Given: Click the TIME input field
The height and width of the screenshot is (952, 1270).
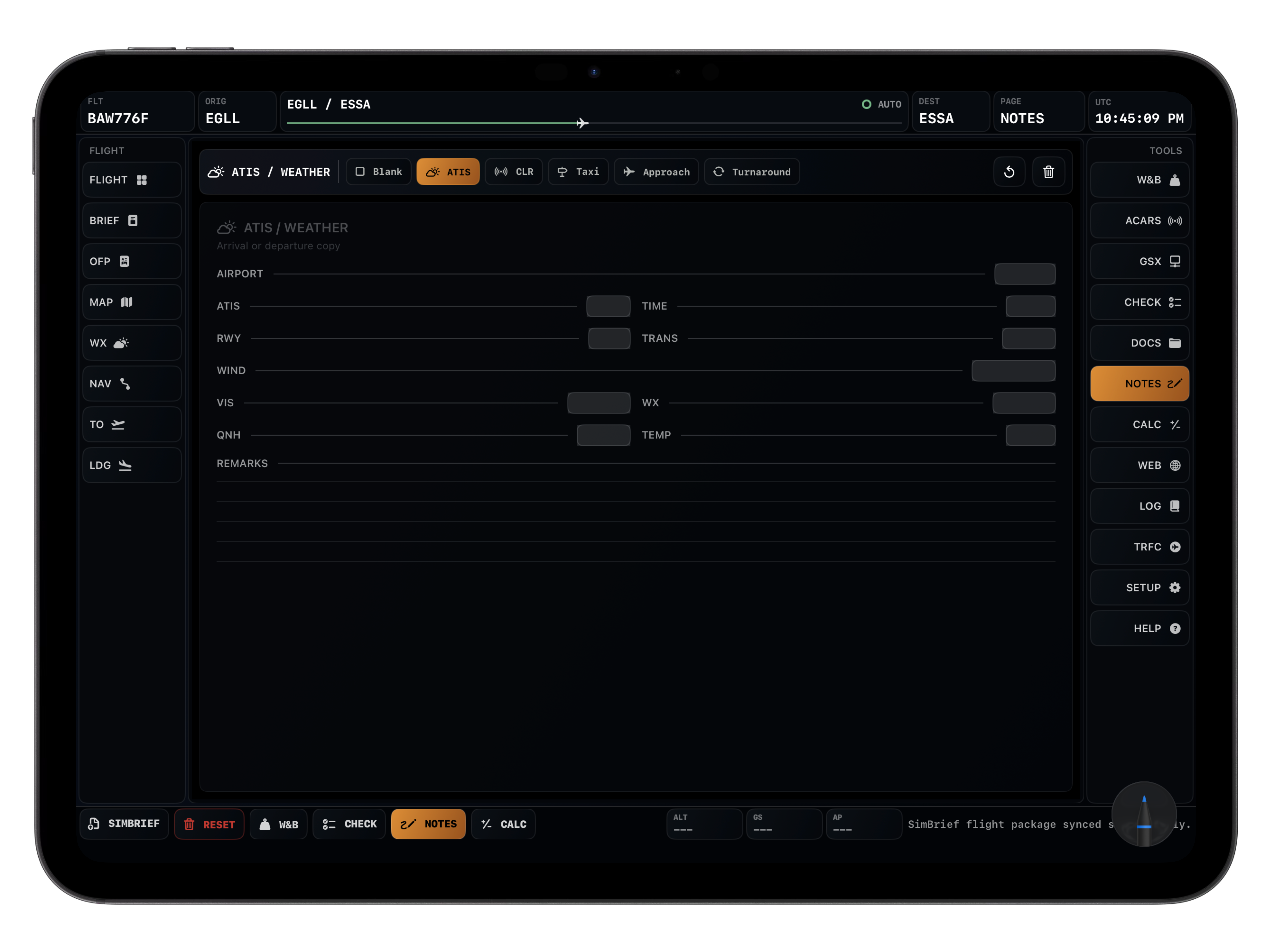Looking at the screenshot, I should click(1031, 306).
